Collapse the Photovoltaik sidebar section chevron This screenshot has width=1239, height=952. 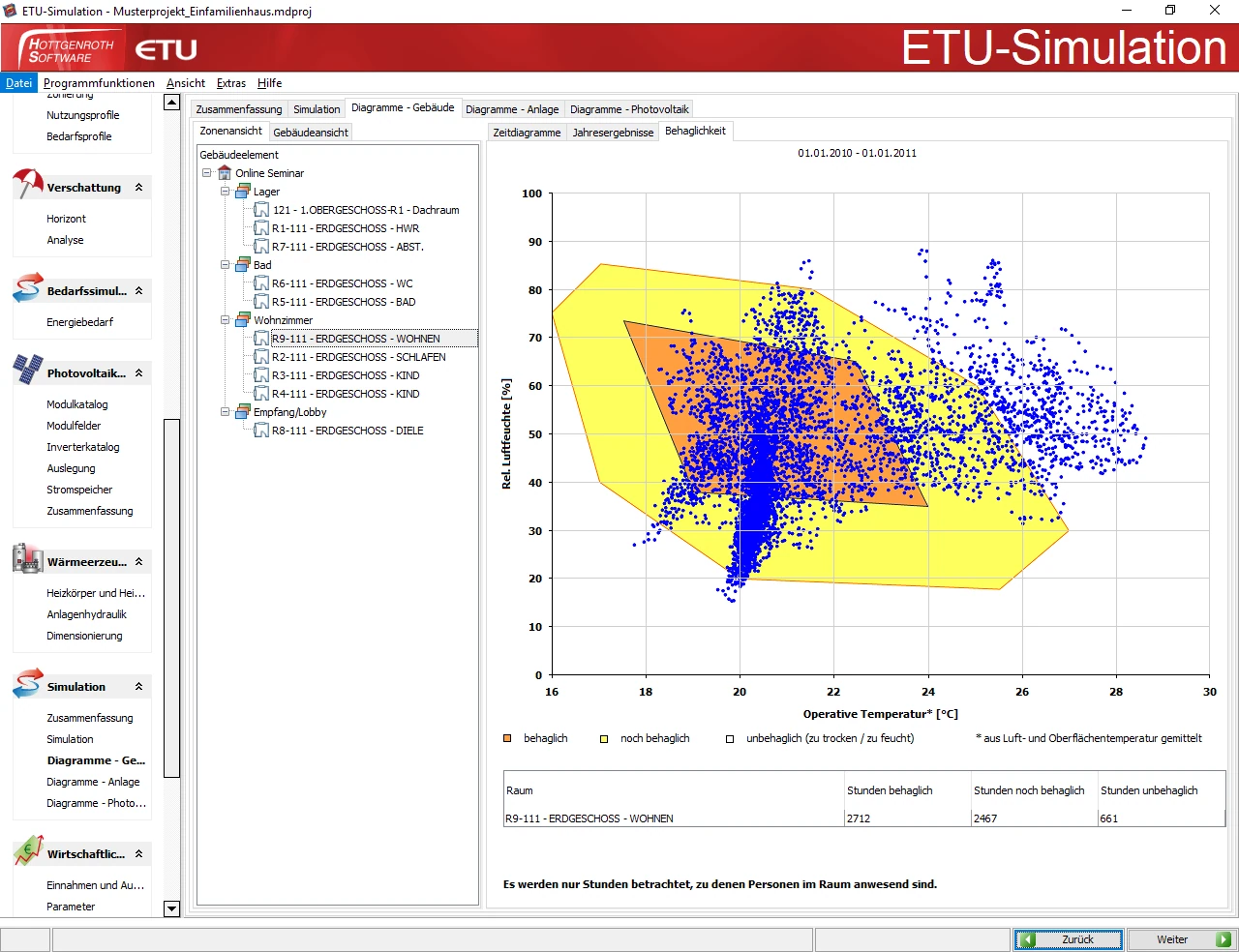138,373
